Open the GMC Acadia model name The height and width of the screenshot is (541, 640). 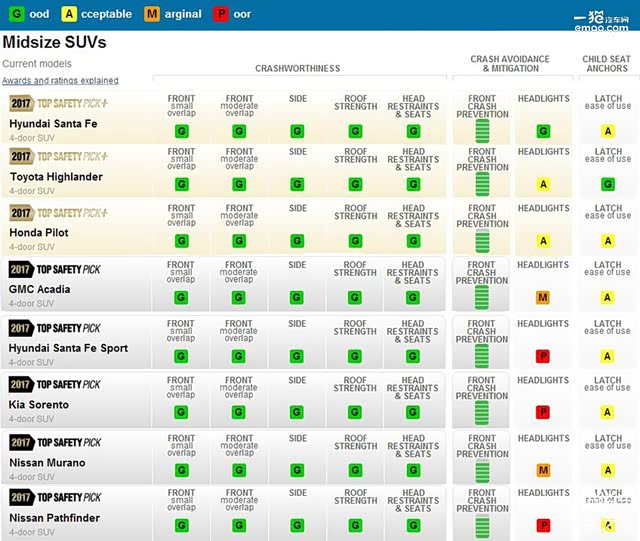click(x=39, y=289)
